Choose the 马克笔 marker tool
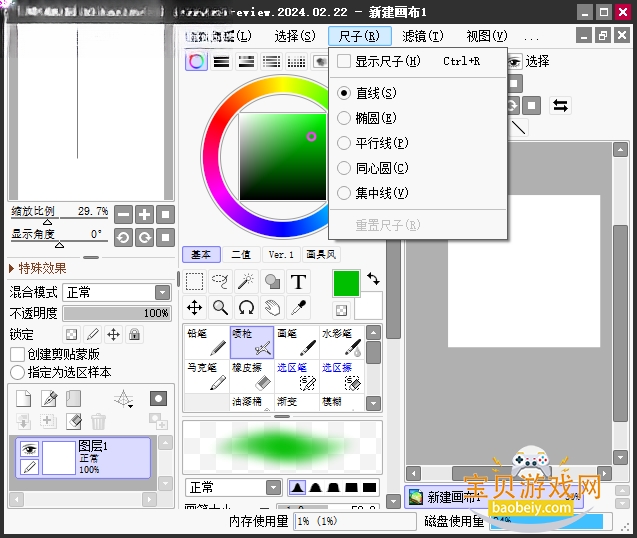Image resolution: width=637 pixels, height=538 pixels. 207,376
